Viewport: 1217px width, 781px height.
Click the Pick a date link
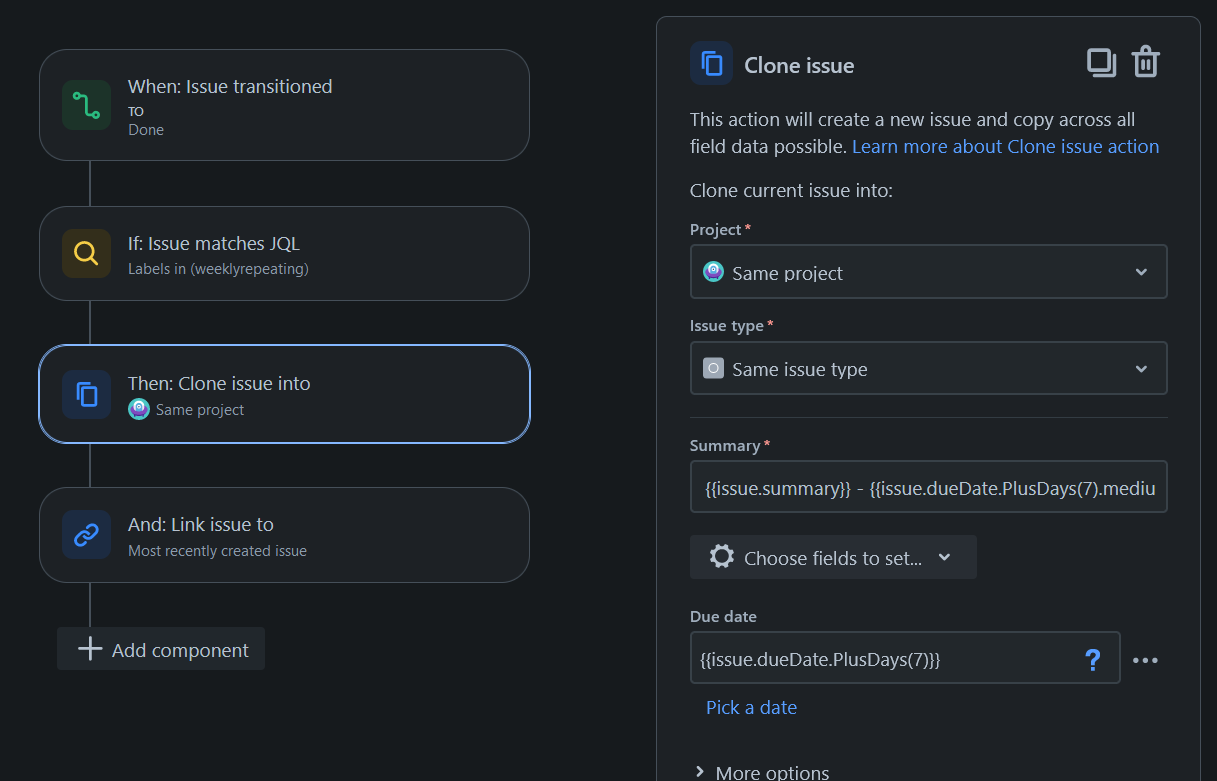751,707
